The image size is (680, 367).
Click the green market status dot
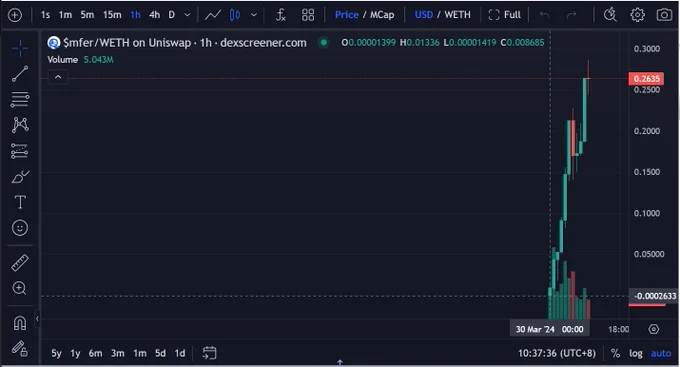point(323,43)
